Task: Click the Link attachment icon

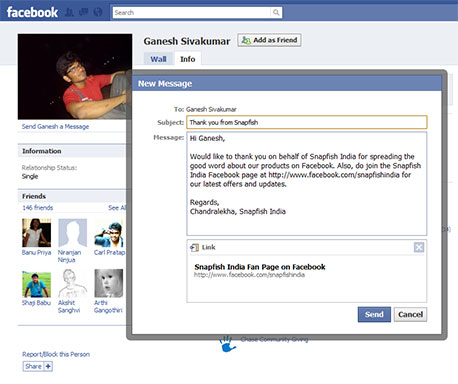Action: point(194,247)
